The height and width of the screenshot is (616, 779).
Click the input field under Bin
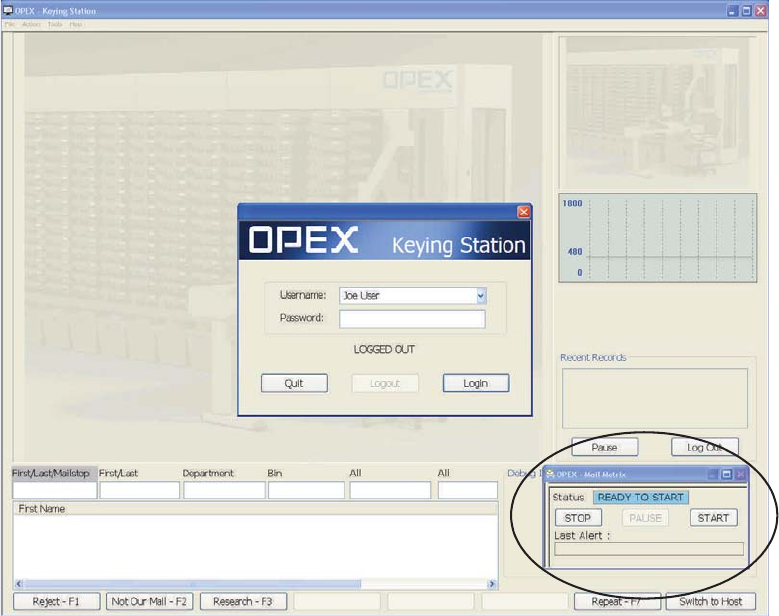tap(306, 490)
